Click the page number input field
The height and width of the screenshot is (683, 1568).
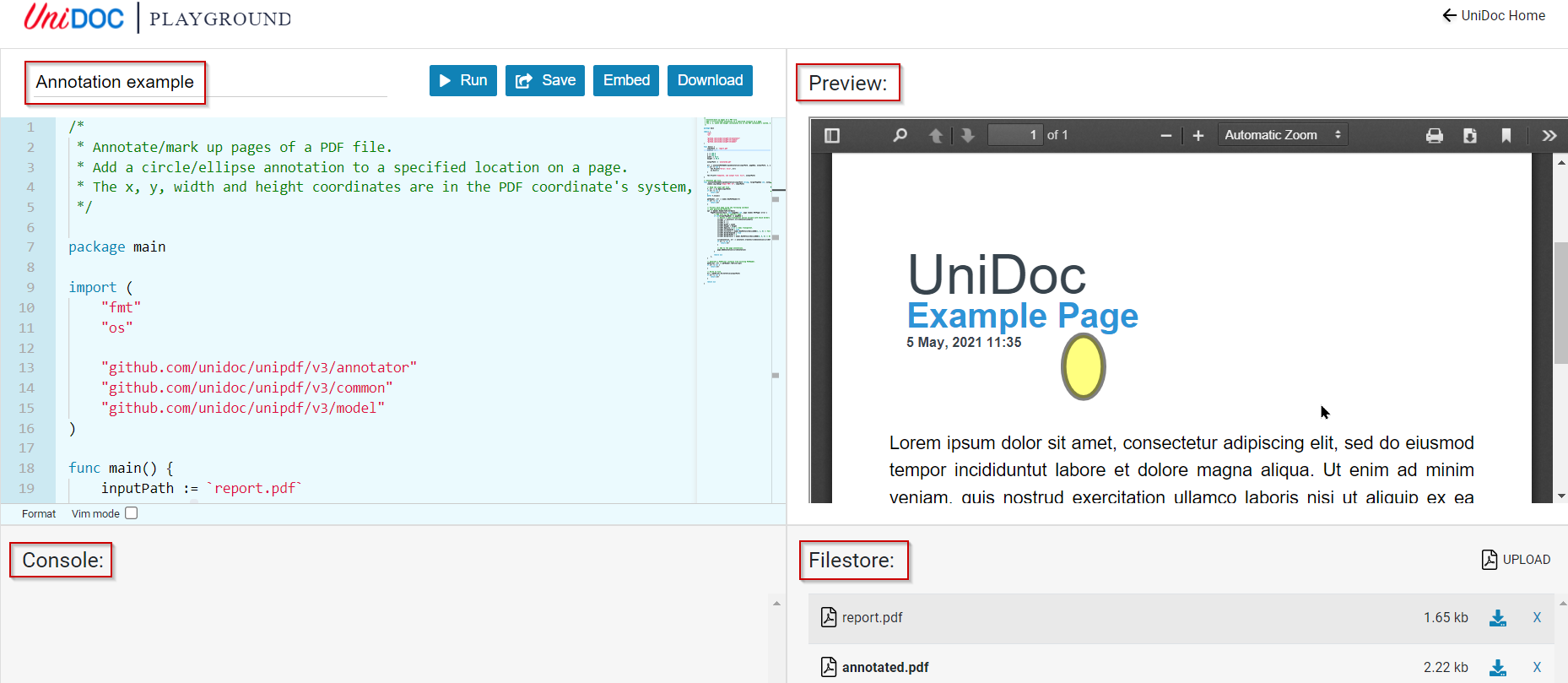point(1015,135)
